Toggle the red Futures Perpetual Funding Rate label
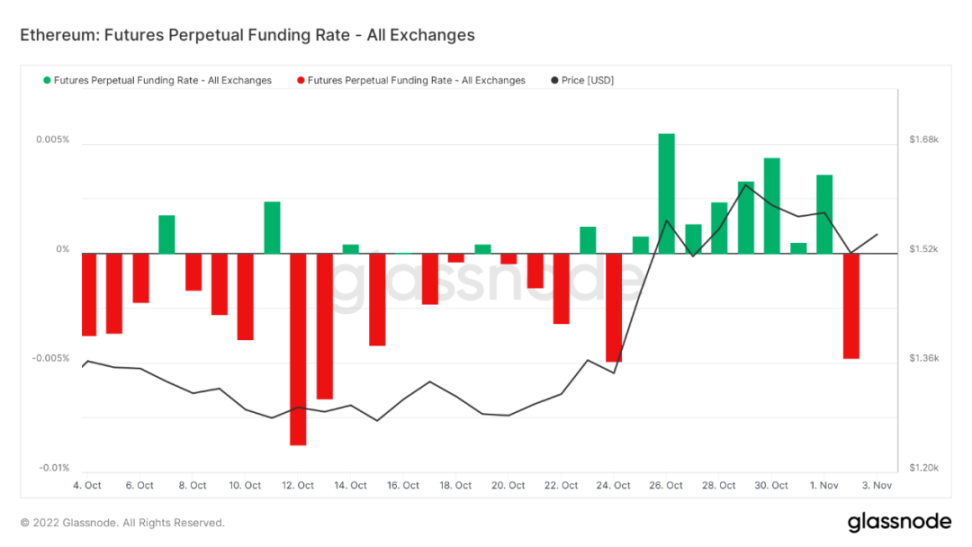The height and width of the screenshot is (547, 972). (x=416, y=80)
